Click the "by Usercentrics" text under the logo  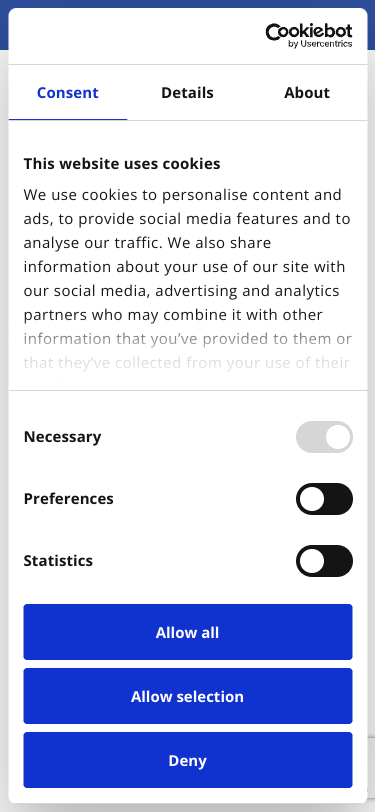tap(320, 44)
